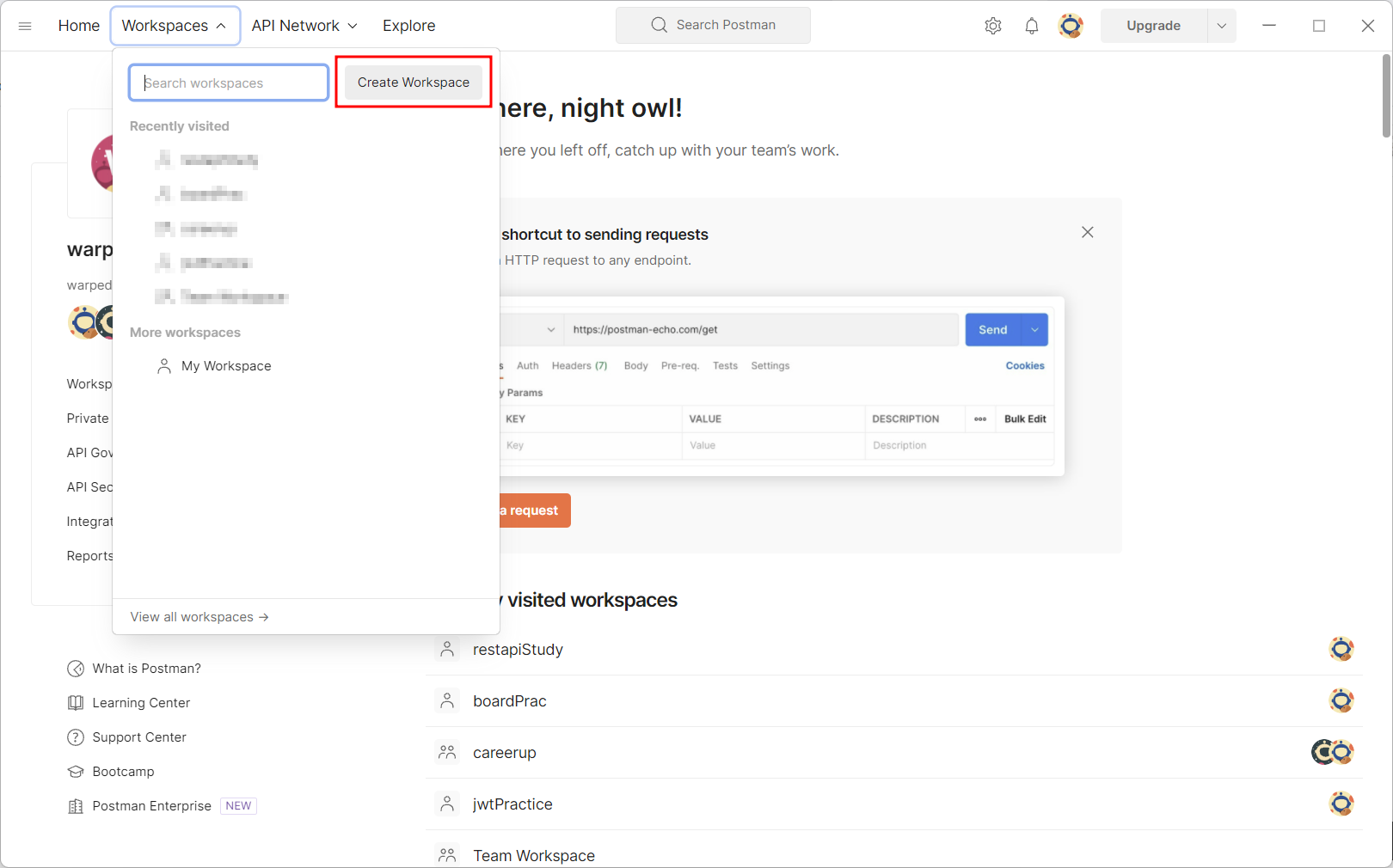Click the Support Center question icon

coord(76,737)
